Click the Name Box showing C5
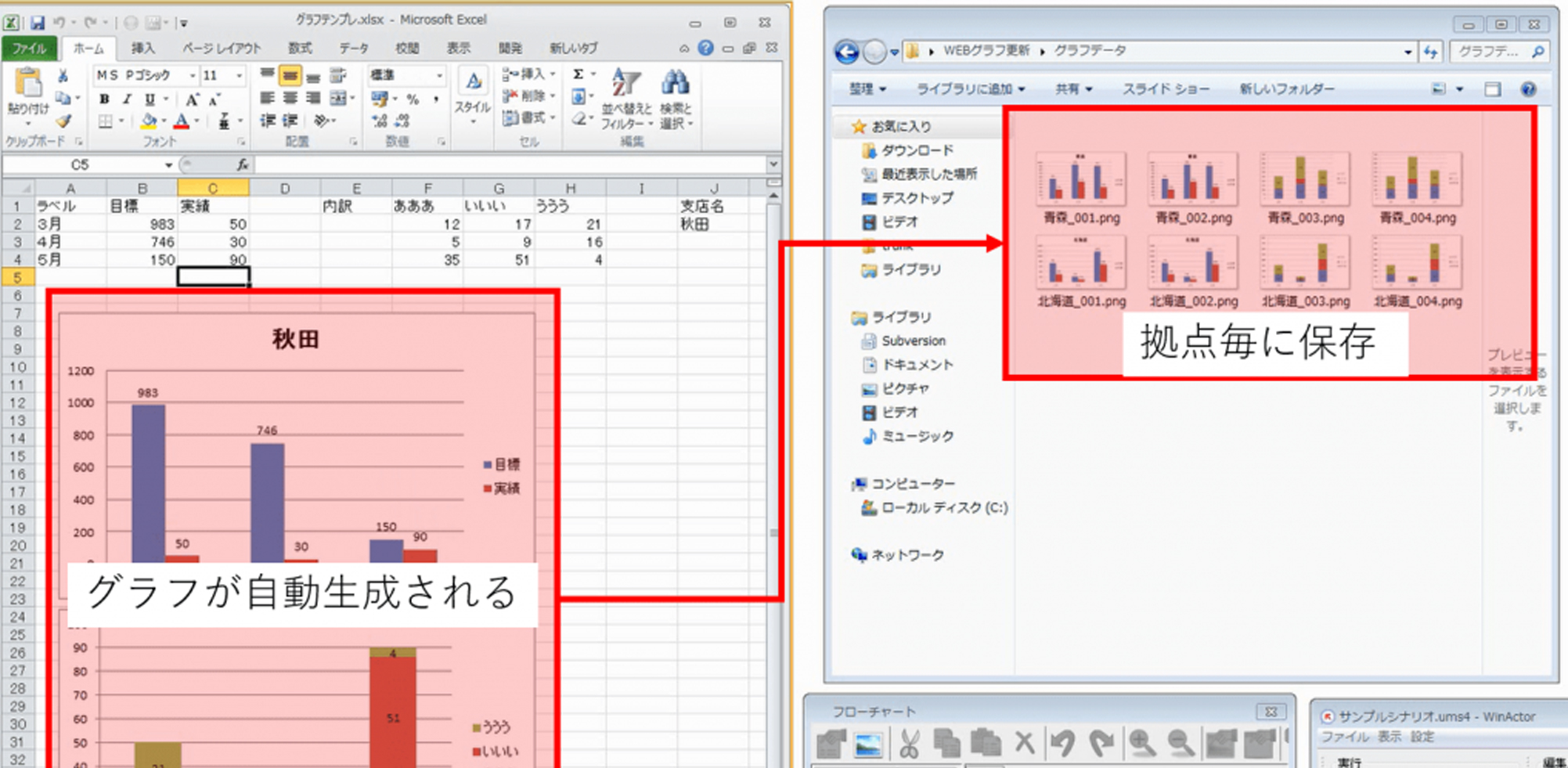The image size is (1568, 768). 81,164
